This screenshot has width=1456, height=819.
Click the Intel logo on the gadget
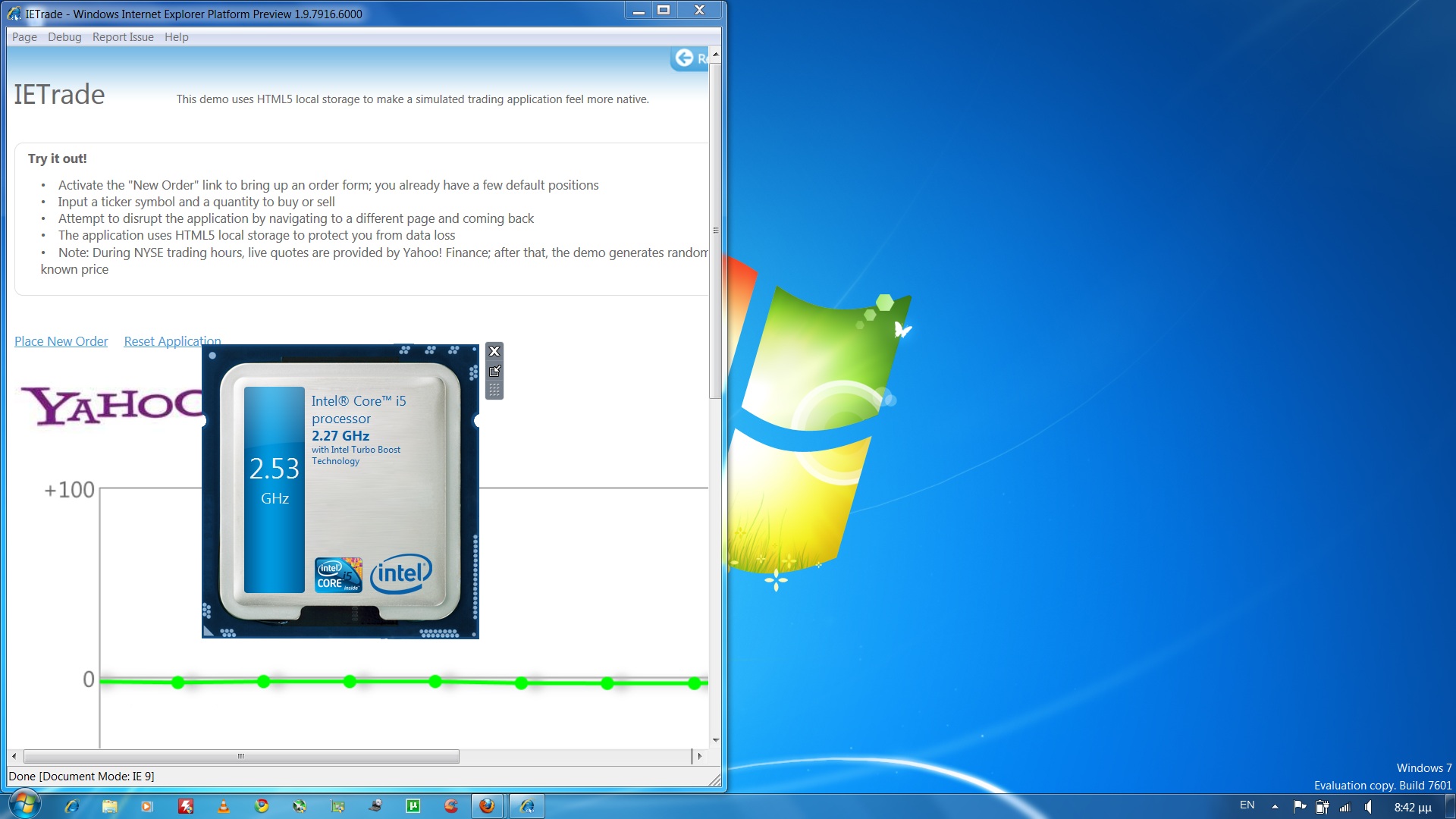pyautogui.click(x=401, y=573)
